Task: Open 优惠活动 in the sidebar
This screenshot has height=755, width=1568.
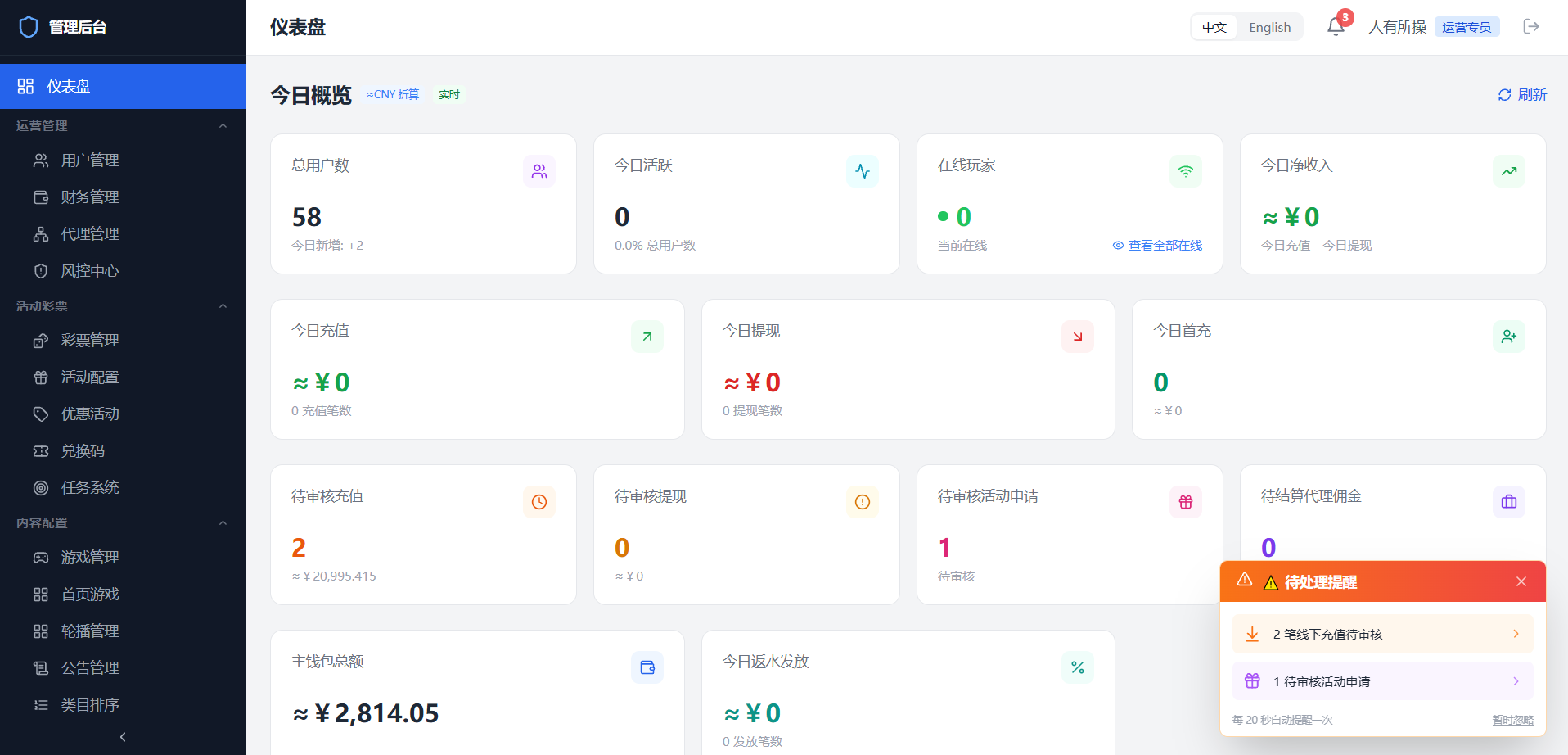Action: (123, 414)
